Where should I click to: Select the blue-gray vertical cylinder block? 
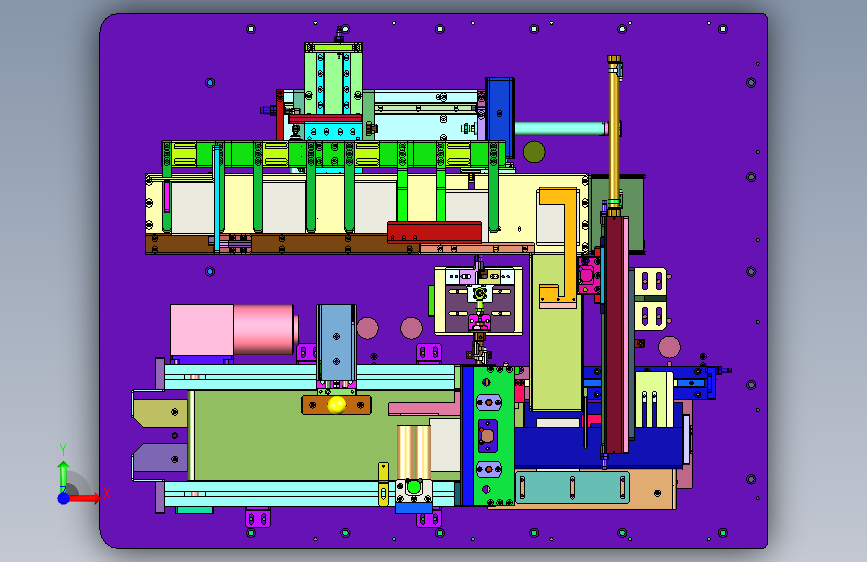pos(336,342)
